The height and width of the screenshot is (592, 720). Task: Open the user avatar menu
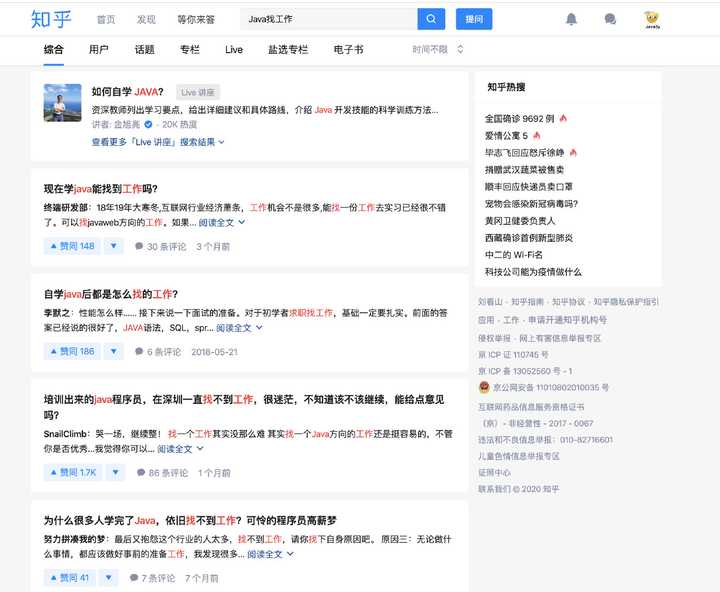point(652,19)
